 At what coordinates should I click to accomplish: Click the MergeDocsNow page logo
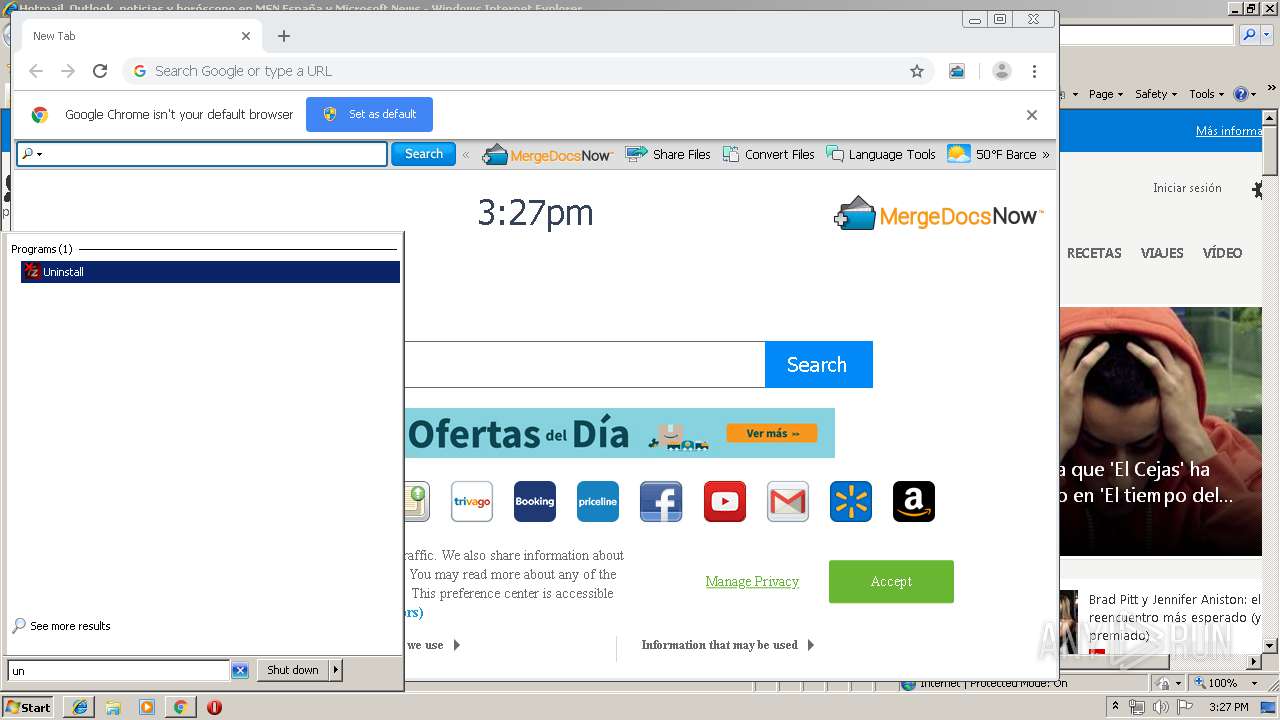click(939, 214)
